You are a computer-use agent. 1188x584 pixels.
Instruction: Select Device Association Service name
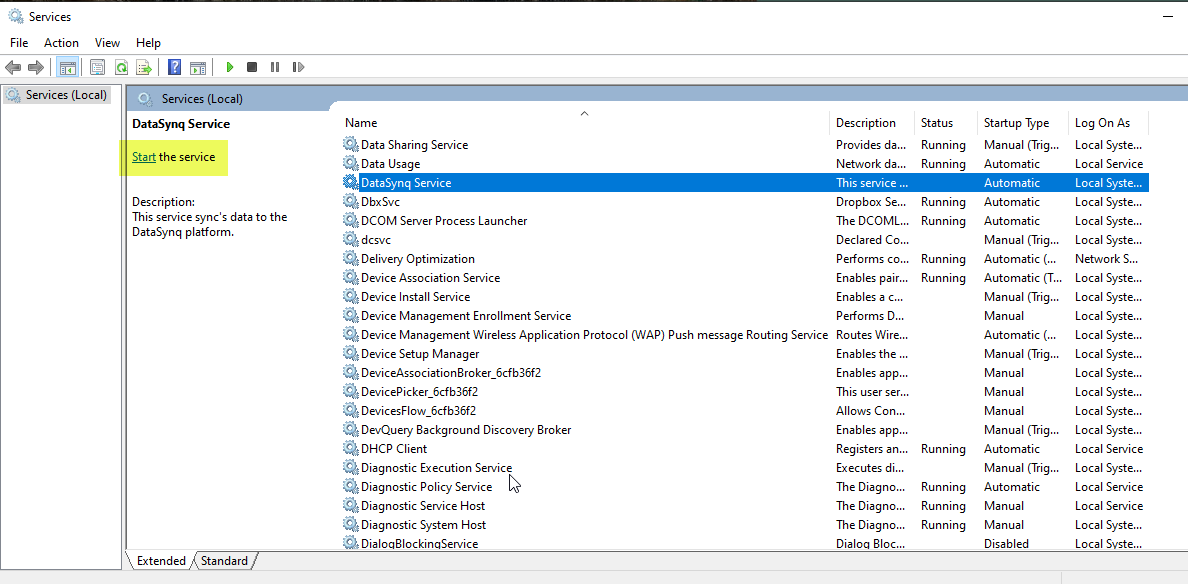pos(430,278)
